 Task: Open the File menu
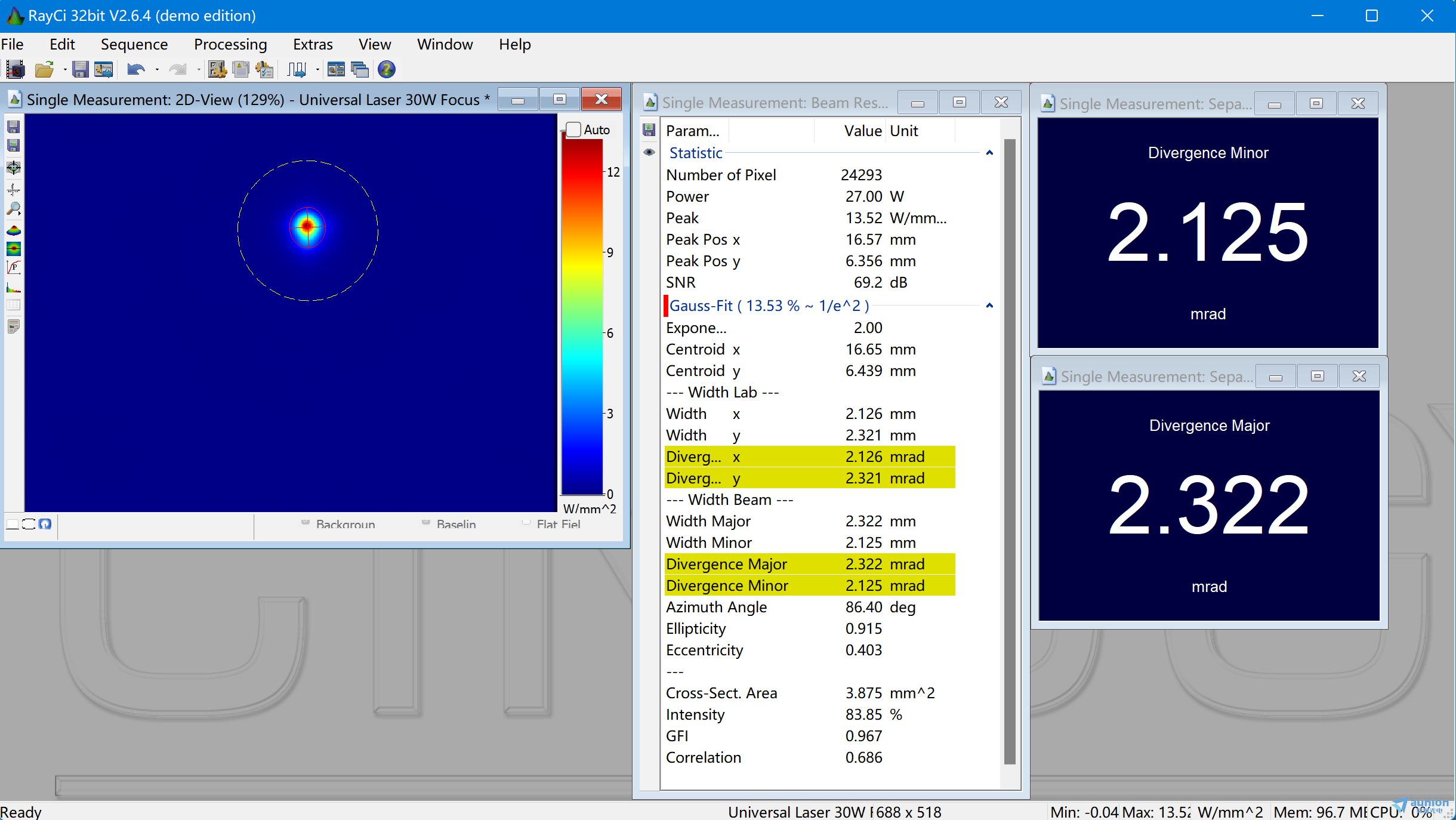pyautogui.click(x=13, y=44)
